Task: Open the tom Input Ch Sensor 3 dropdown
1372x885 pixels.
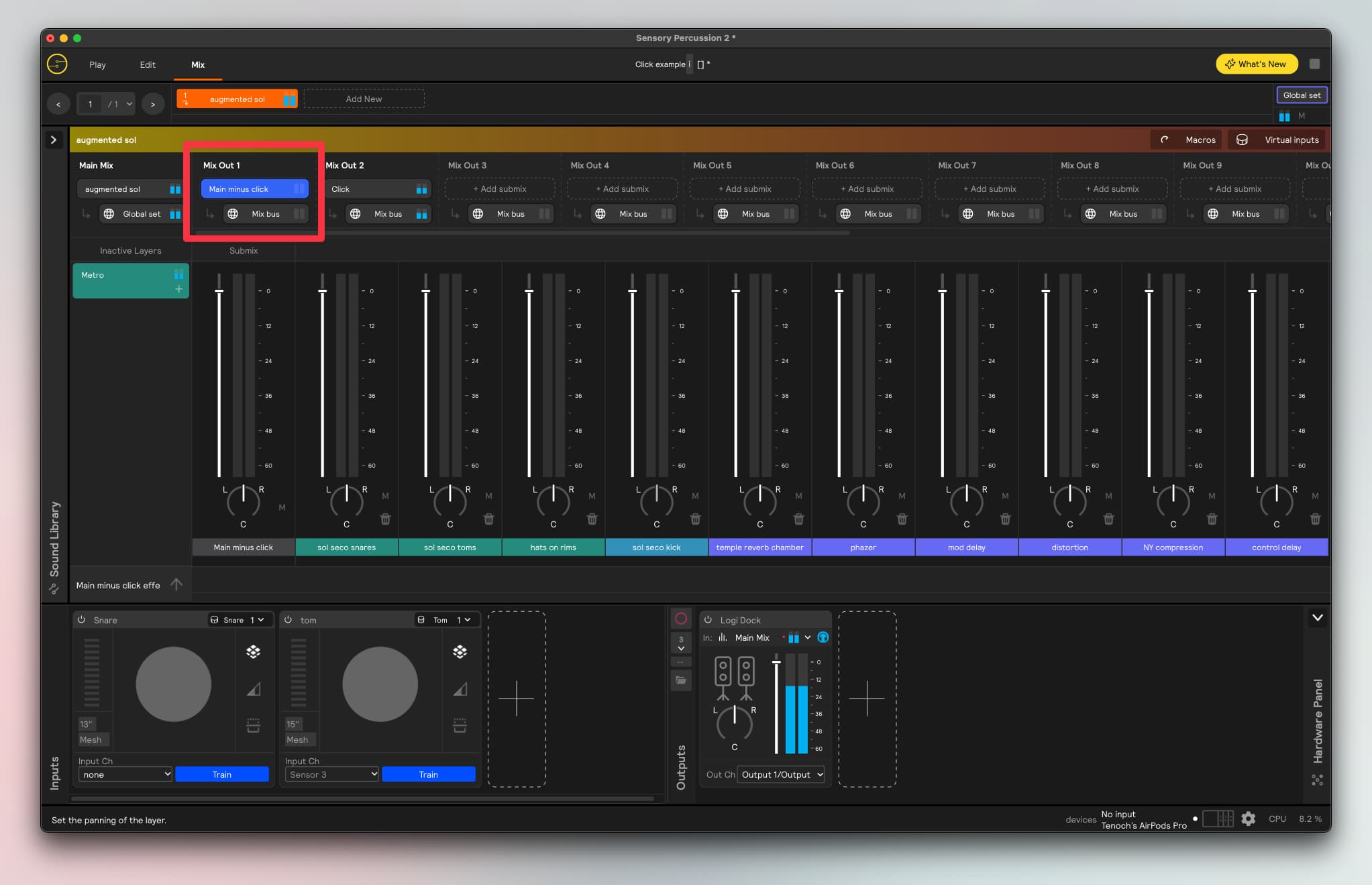Action: [x=331, y=774]
